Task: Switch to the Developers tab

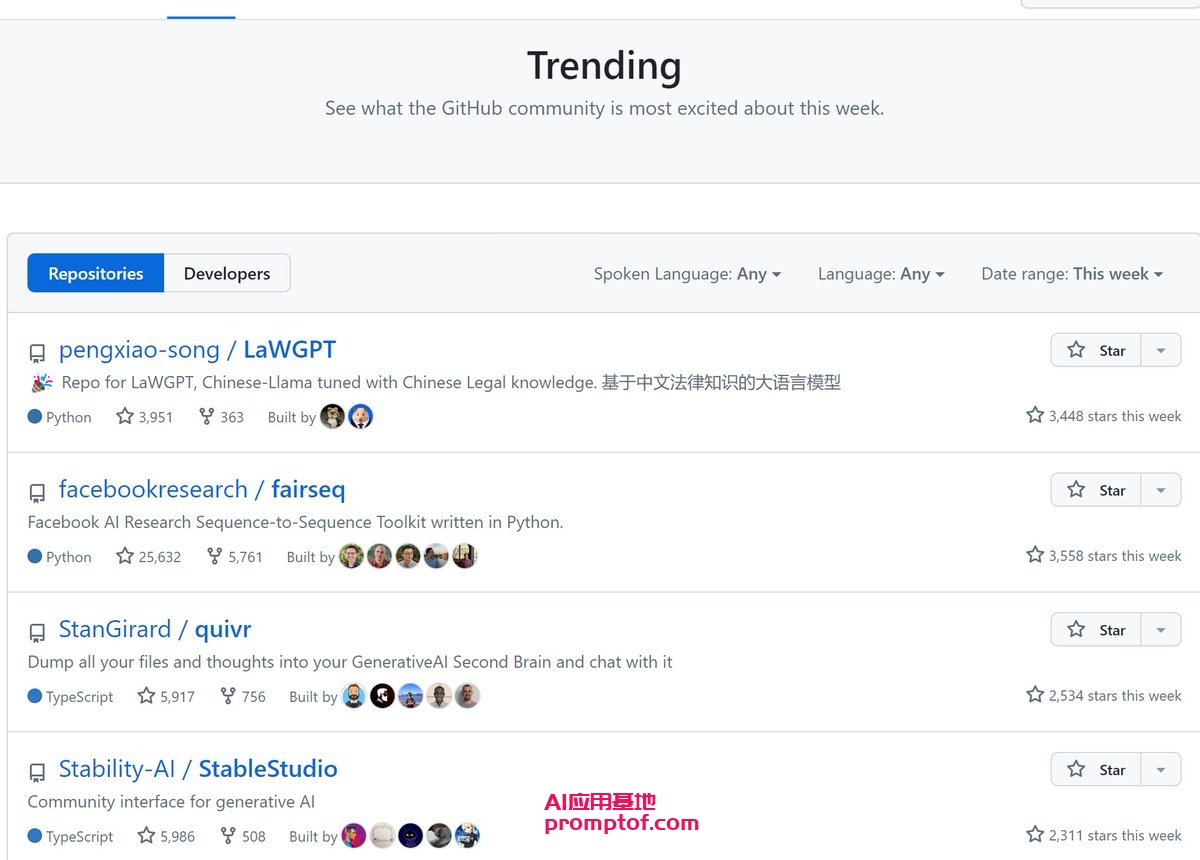Action: pos(227,273)
